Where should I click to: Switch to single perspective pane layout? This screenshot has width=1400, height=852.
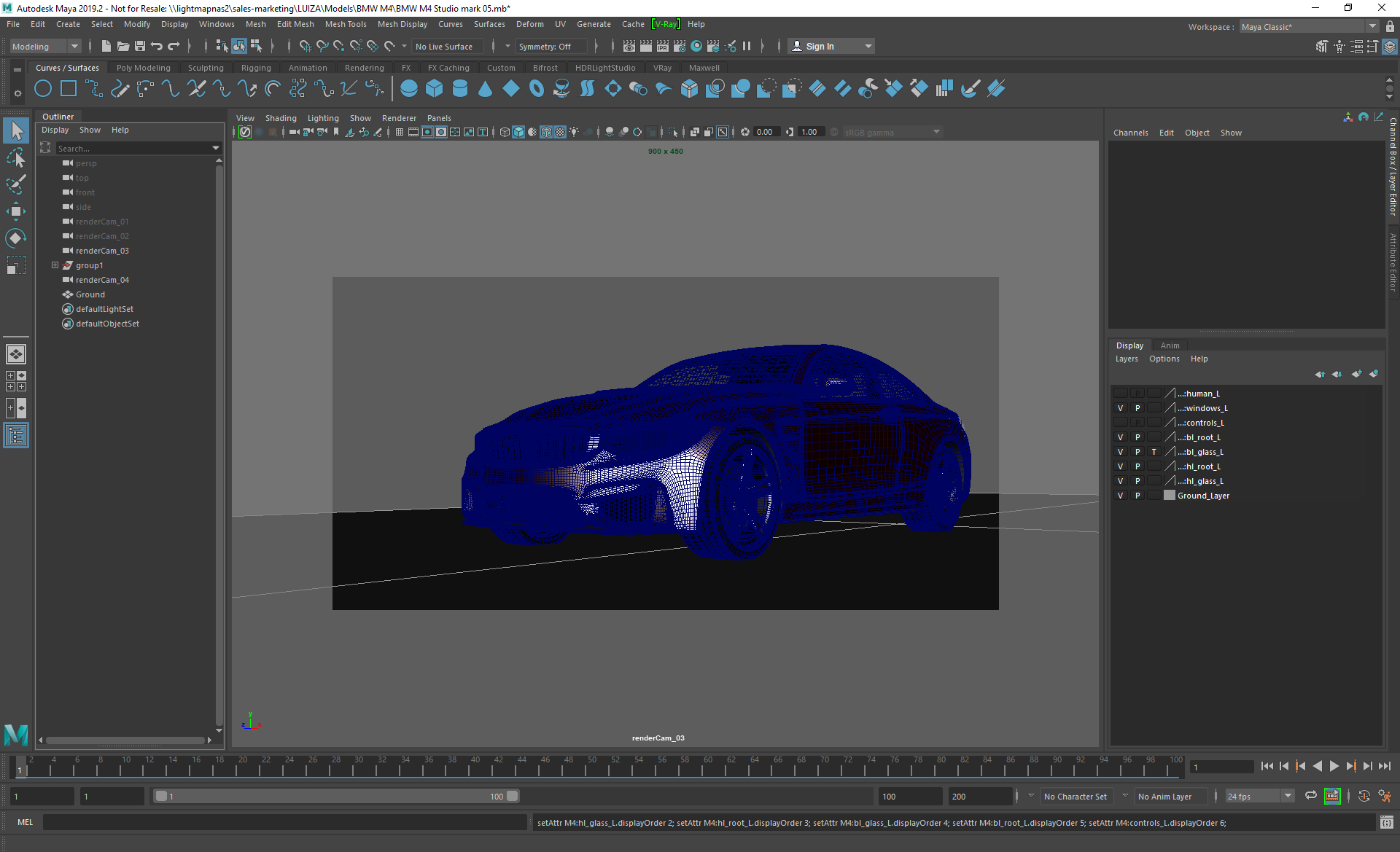(16, 354)
